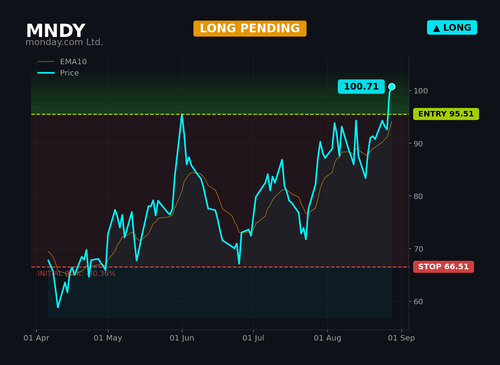This screenshot has height=365, width=500.
Task: Click the latest price endpoint marker dot
Action: (392, 87)
